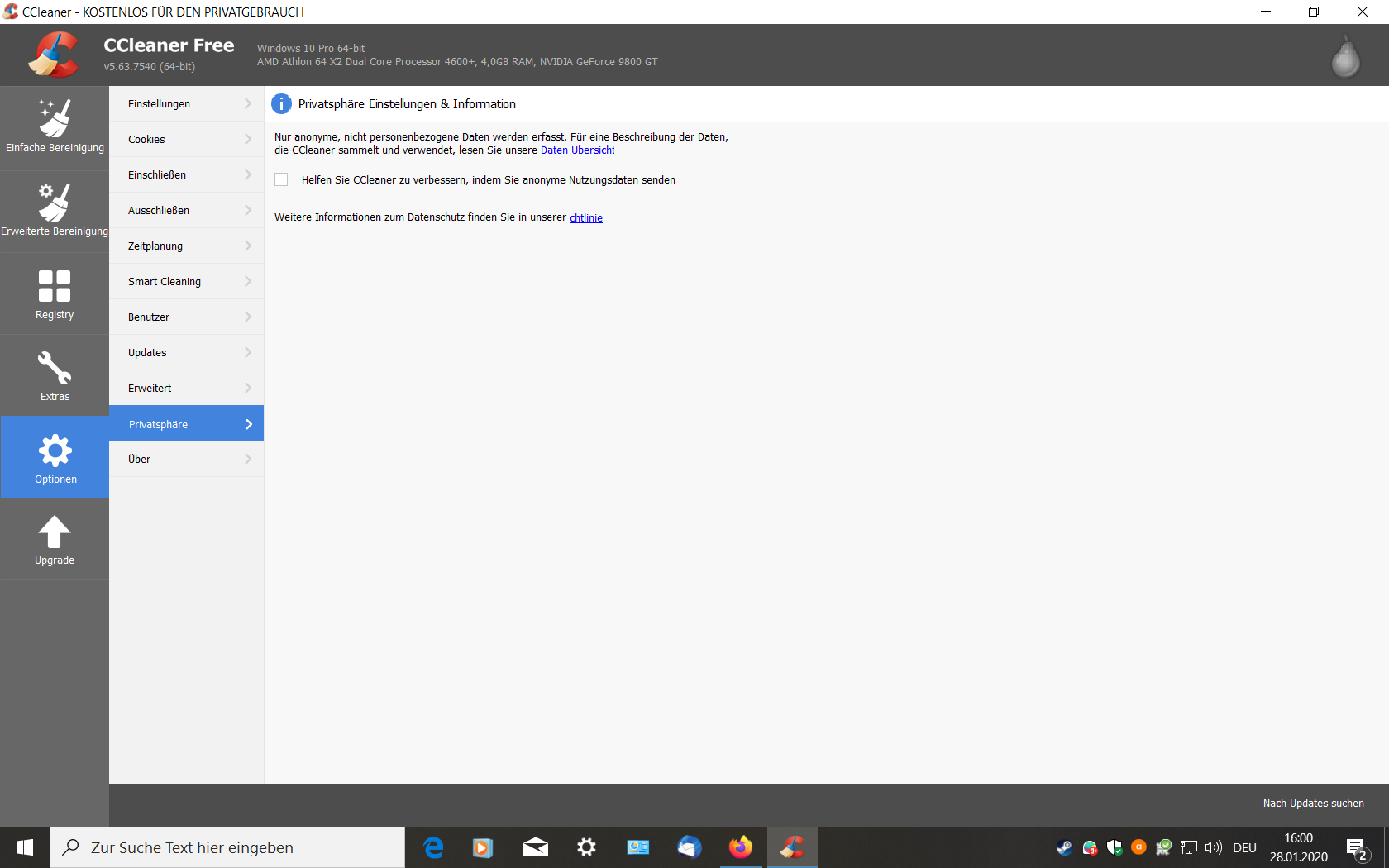Select the Privatsphäre options page
The image size is (1389, 868).
(x=186, y=423)
